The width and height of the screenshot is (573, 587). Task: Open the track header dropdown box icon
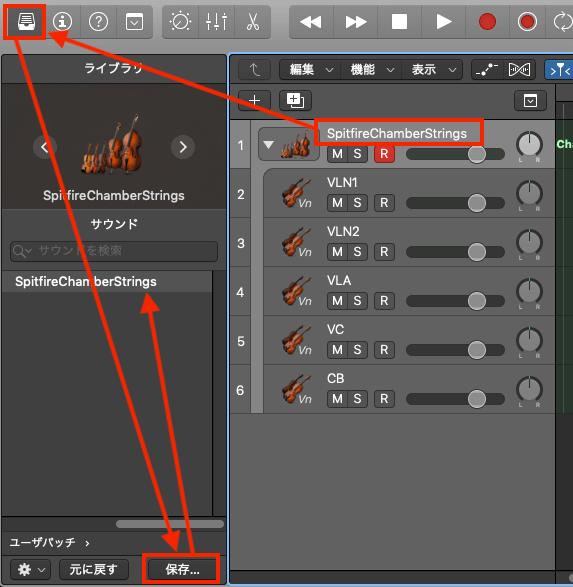pyautogui.click(x=530, y=100)
